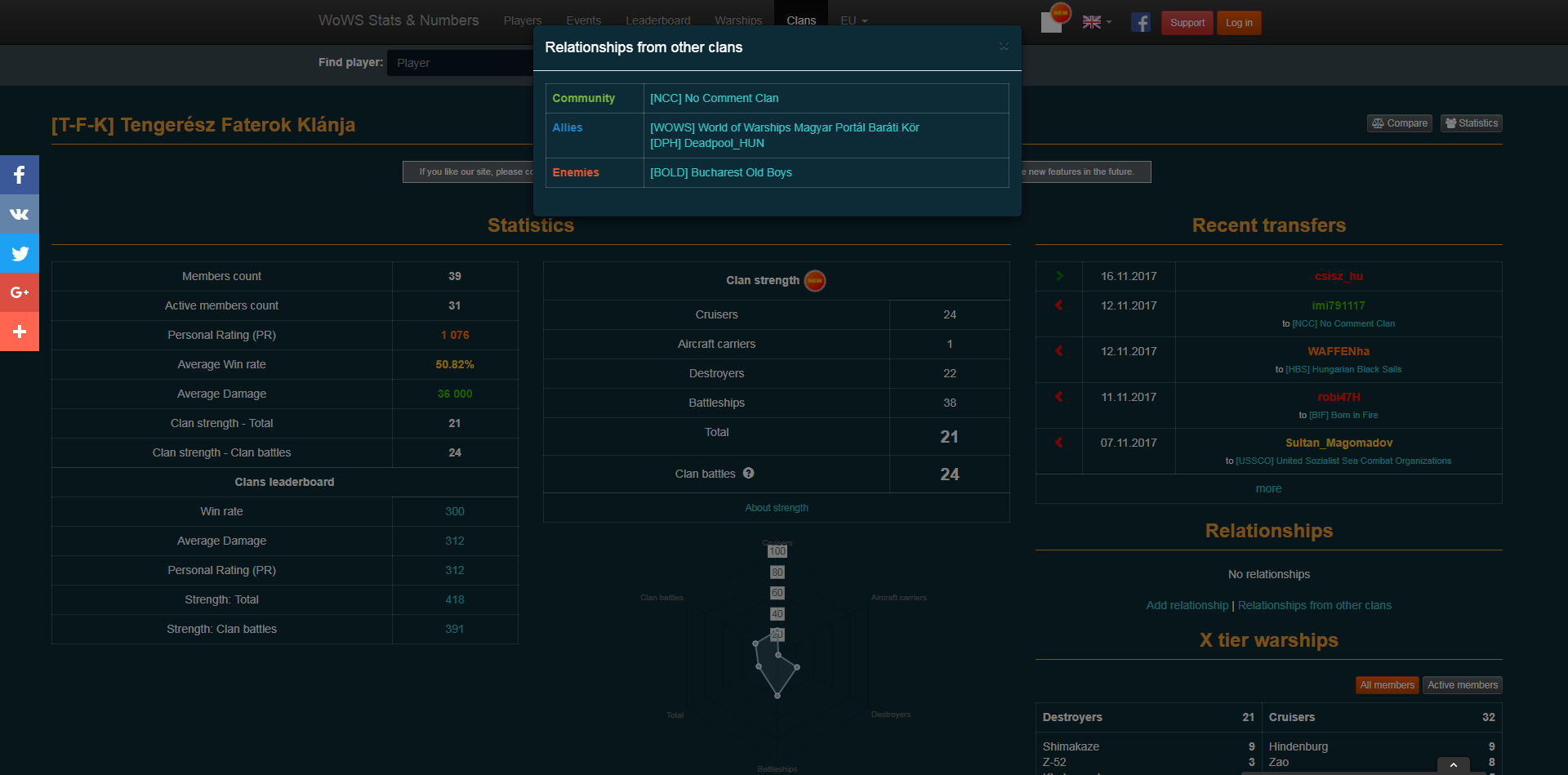The height and width of the screenshot is (775, 1568).
Task: Click Average Damage value 36 000
Action: [x=455, y=394]
